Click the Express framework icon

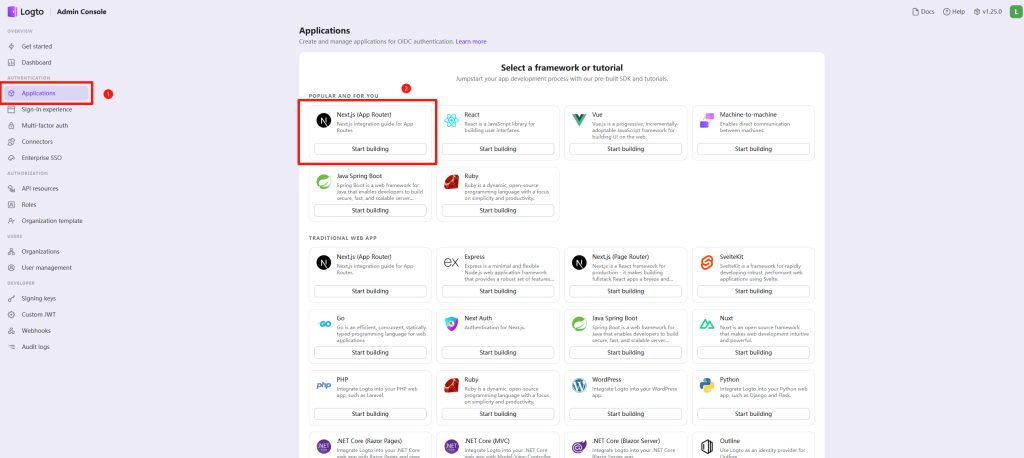[451, 263]
